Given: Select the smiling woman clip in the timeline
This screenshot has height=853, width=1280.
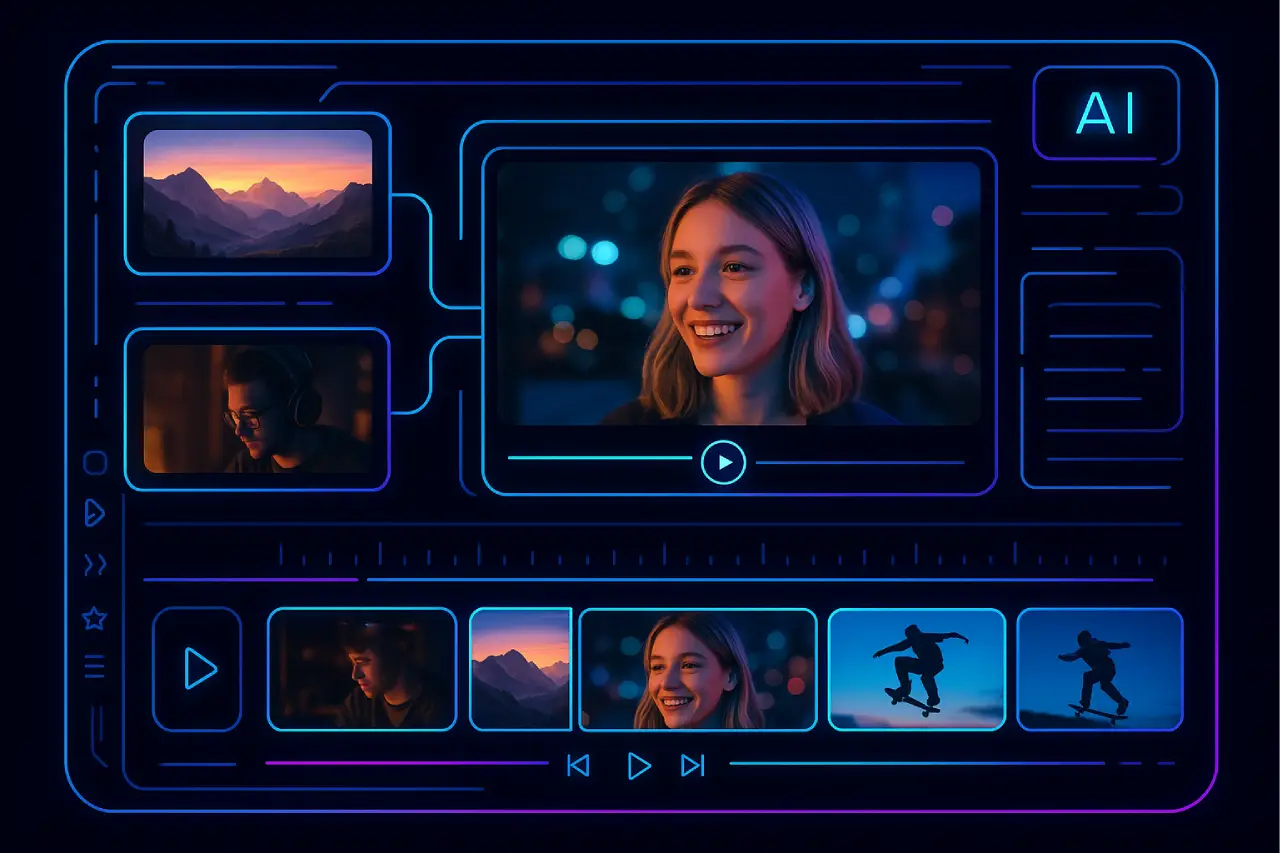Looking at the screenshot, I should point(698,669).
